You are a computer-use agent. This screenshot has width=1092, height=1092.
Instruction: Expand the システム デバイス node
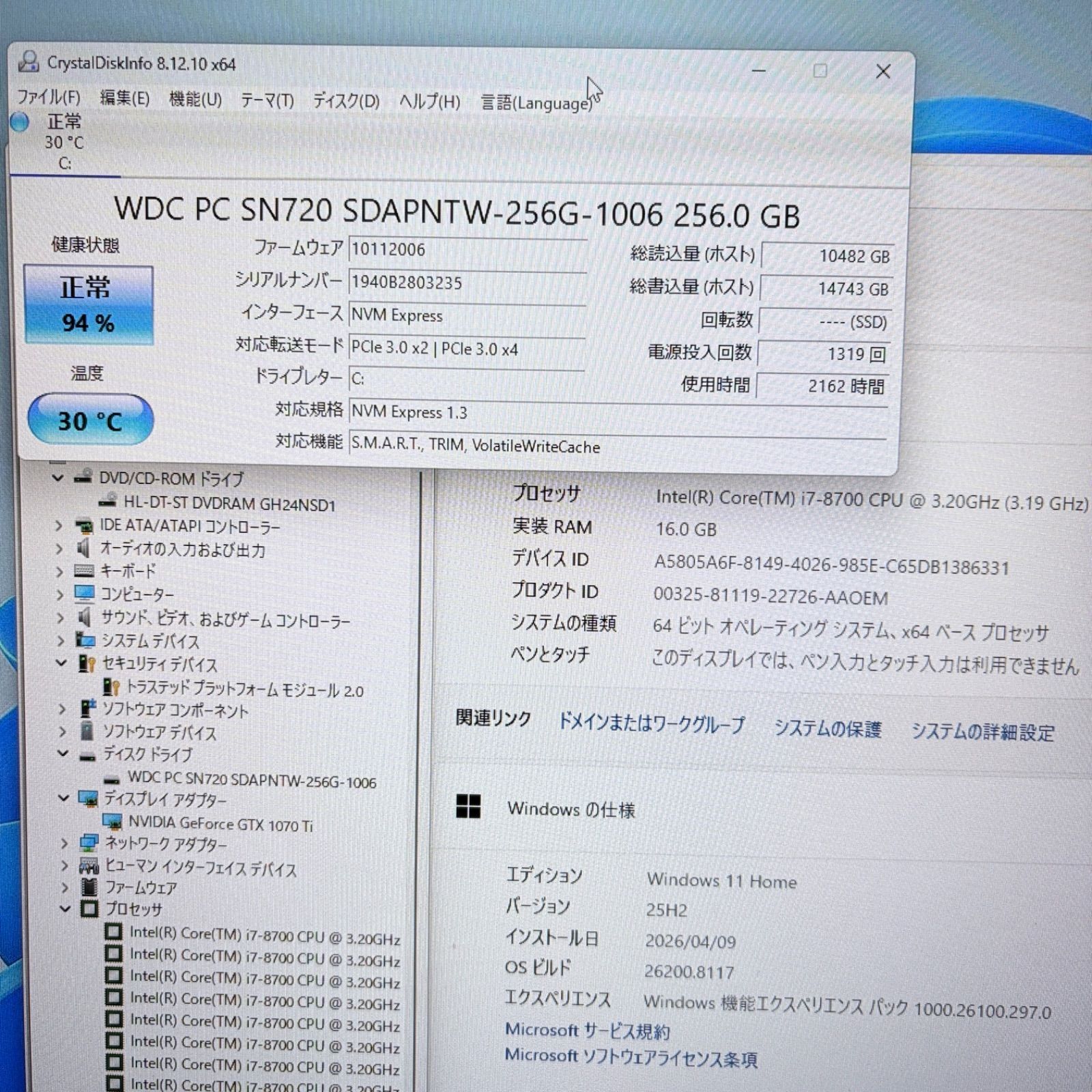[61, 640]
